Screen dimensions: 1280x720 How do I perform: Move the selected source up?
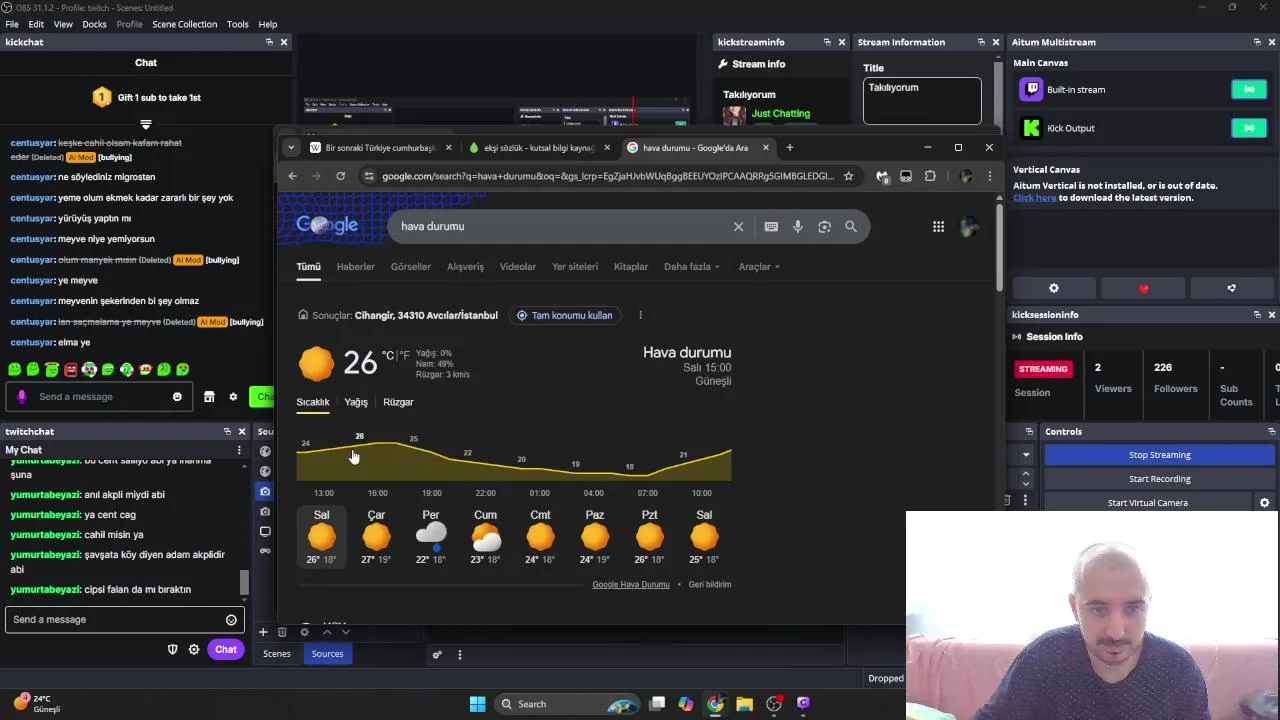326,632
